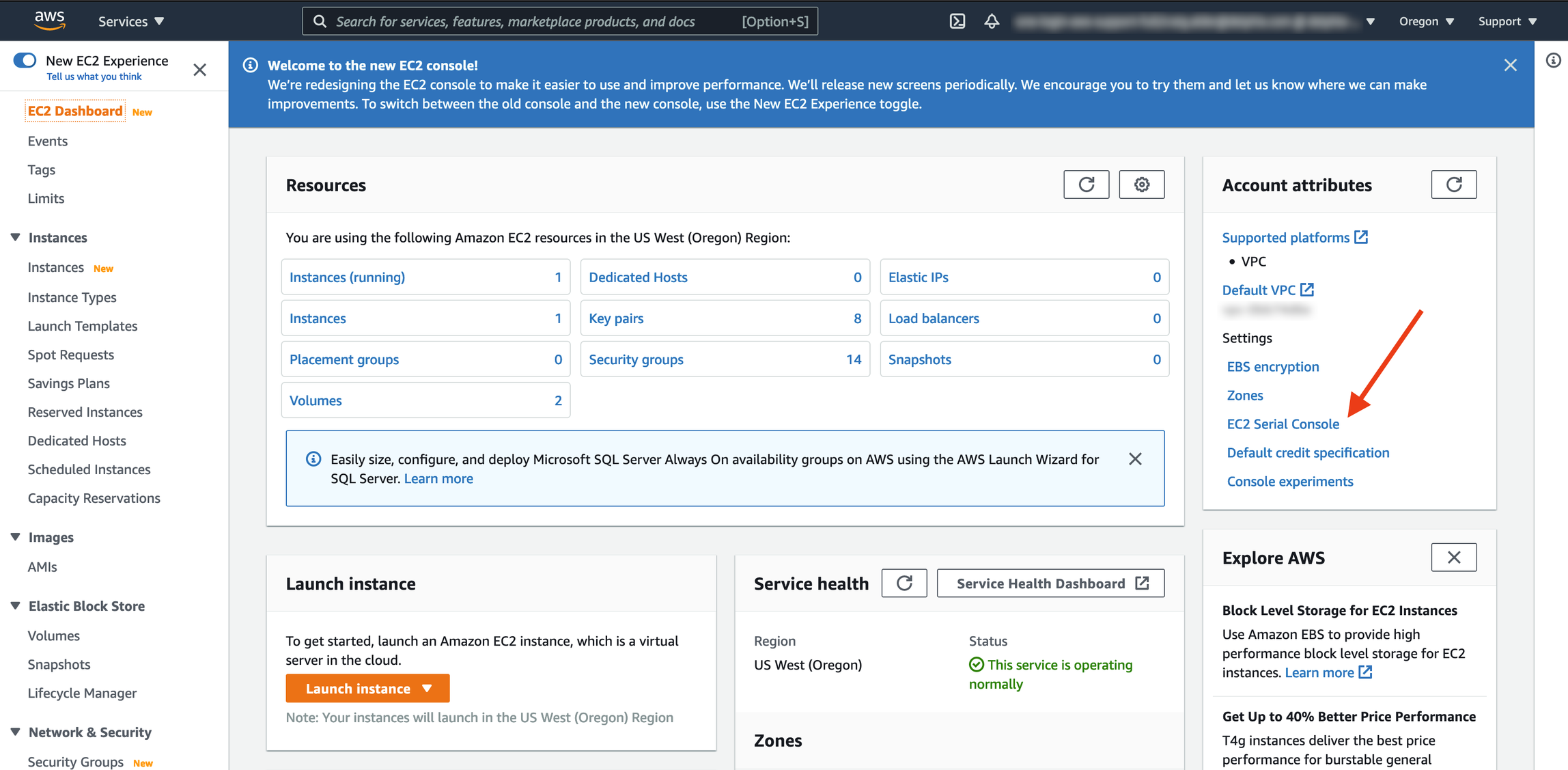This screenshot has height=770, width=1568.
Task: Toggle the New EC2 Experience switch
Action: pyautogui.click(x=25, y=60)
